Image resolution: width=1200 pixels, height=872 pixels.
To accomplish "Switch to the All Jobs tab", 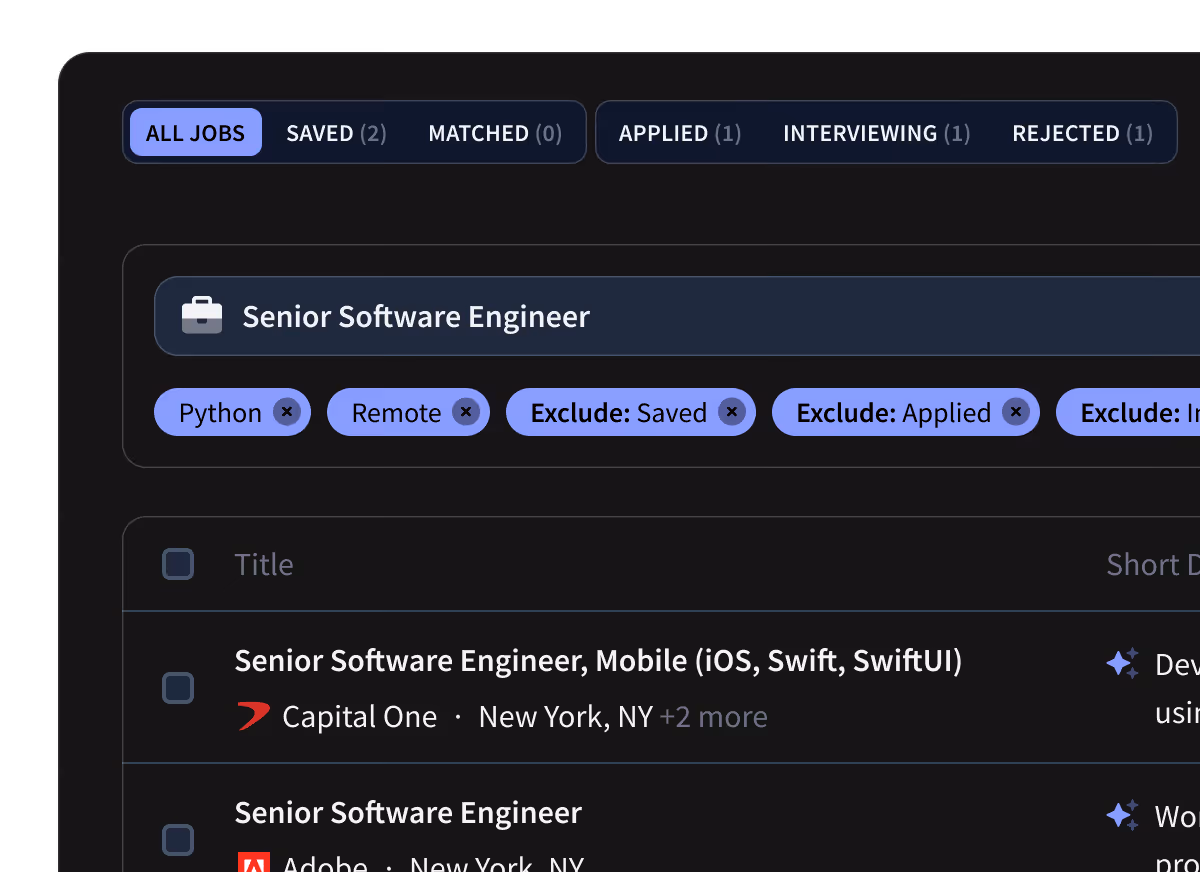I will 196,132.
